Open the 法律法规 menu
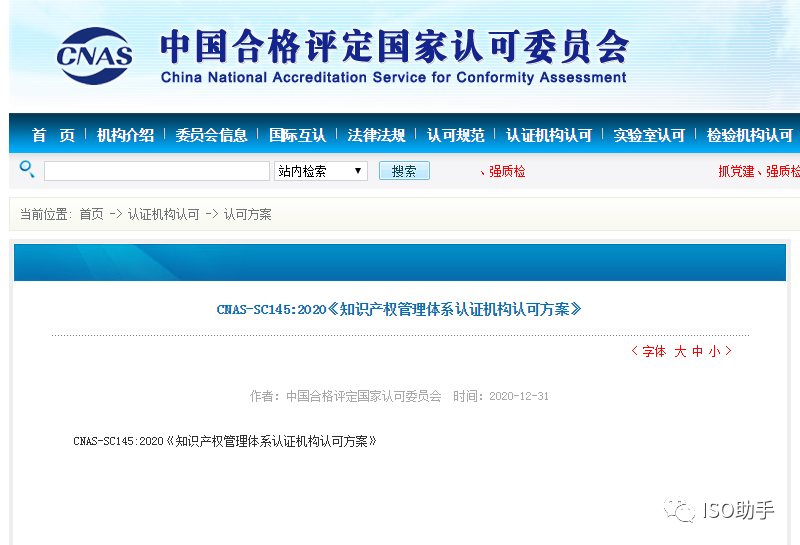 [x=377, y=135]
